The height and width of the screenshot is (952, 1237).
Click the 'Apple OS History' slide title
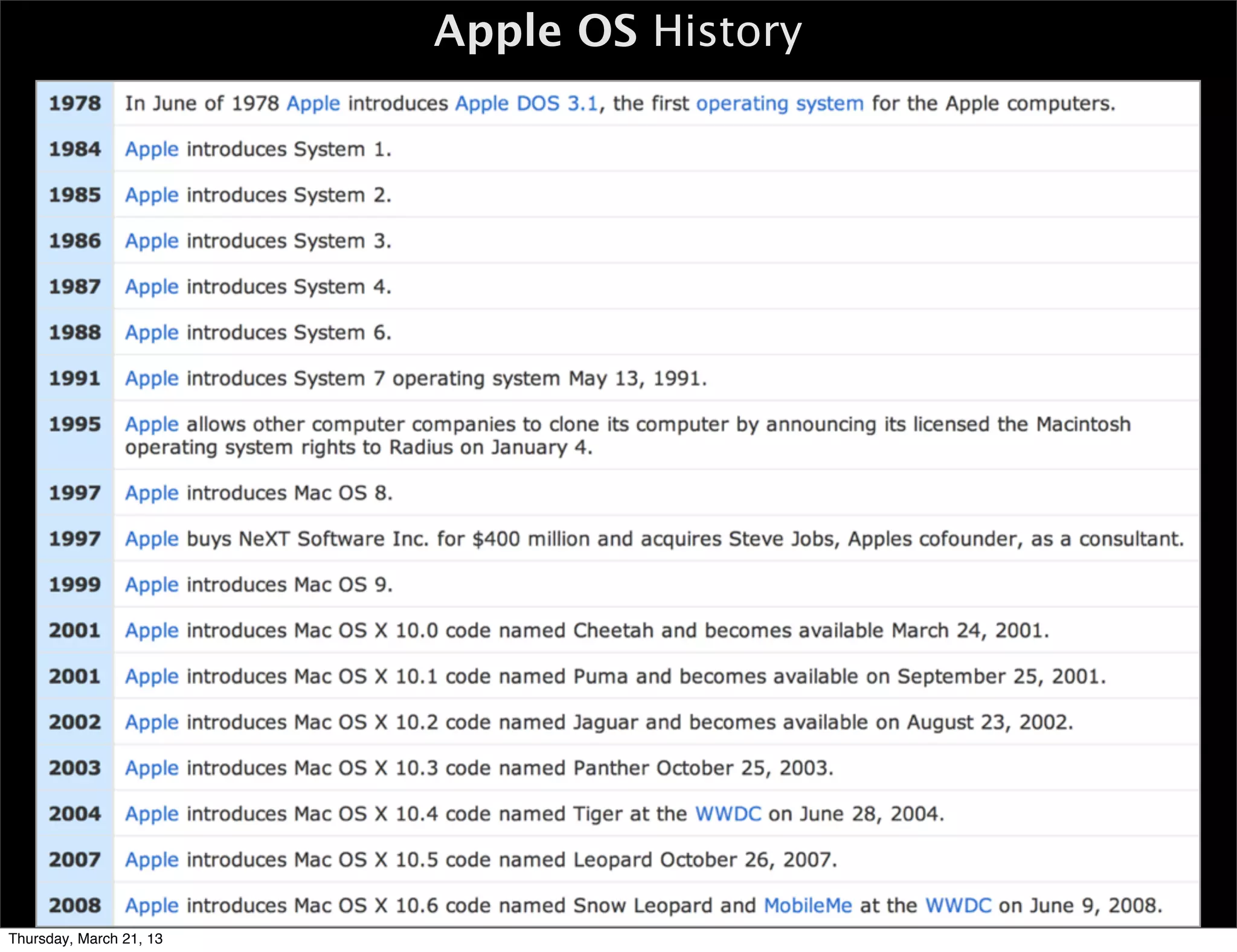618,31
